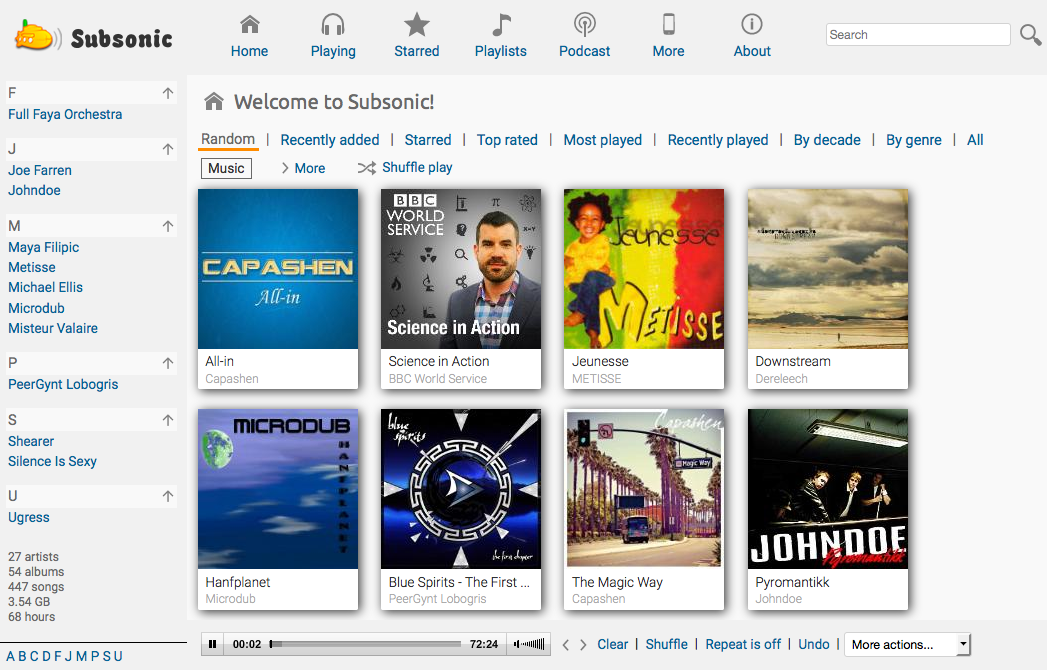Viewport: 1047px width, 670px height.
Task: Open the Playlists music note icon
Action: pos(501,25)
